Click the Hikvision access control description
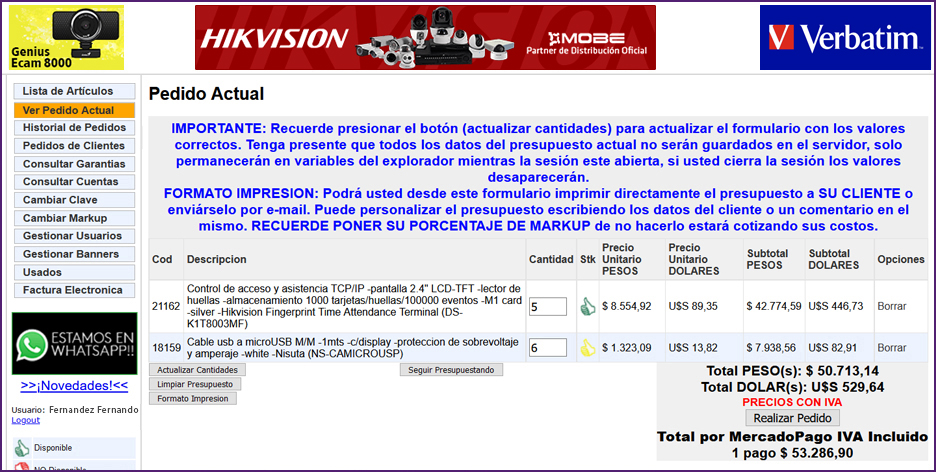 pos(354,307)
